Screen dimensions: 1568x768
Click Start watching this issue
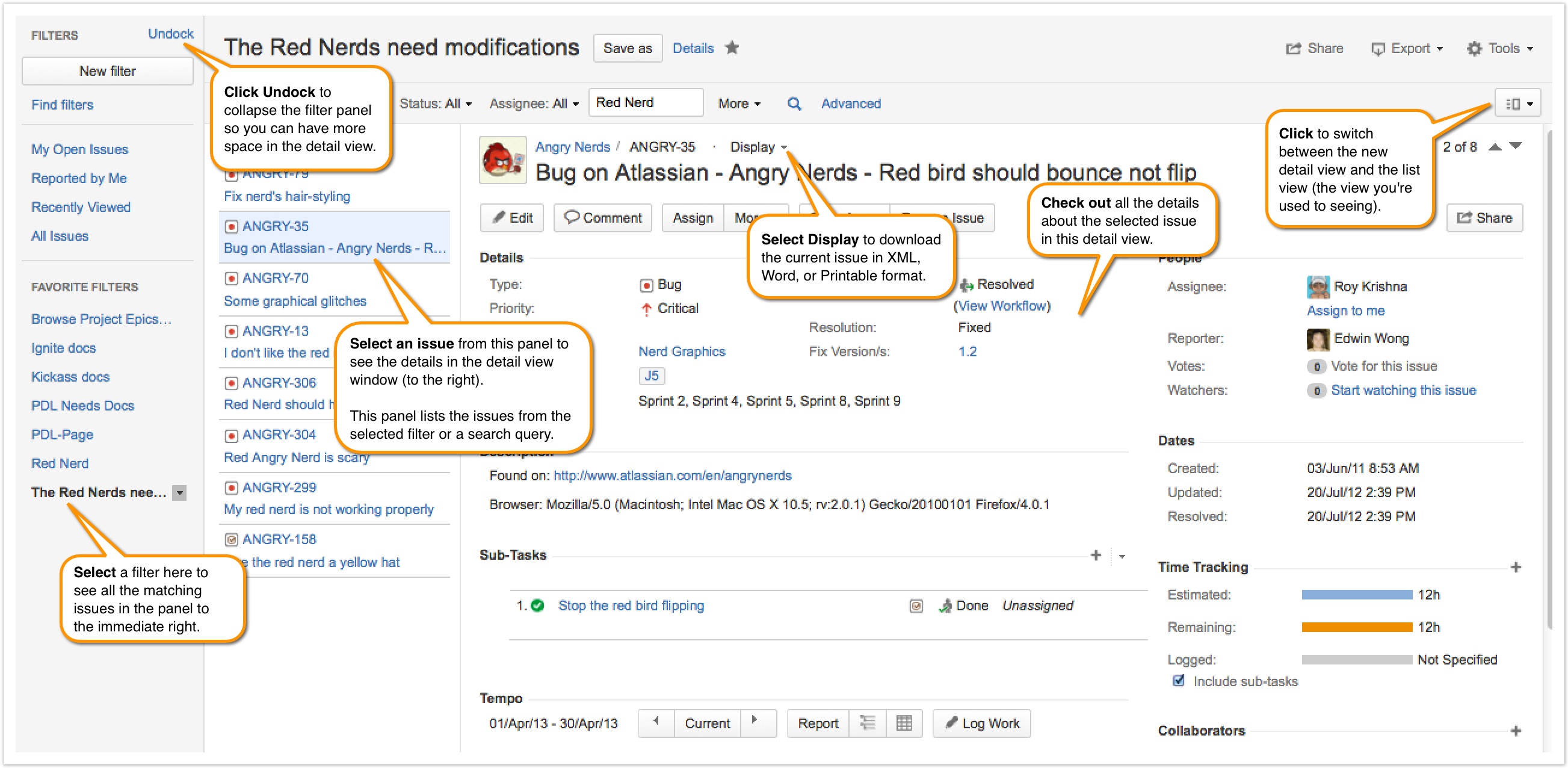(x=1403, y=391)
